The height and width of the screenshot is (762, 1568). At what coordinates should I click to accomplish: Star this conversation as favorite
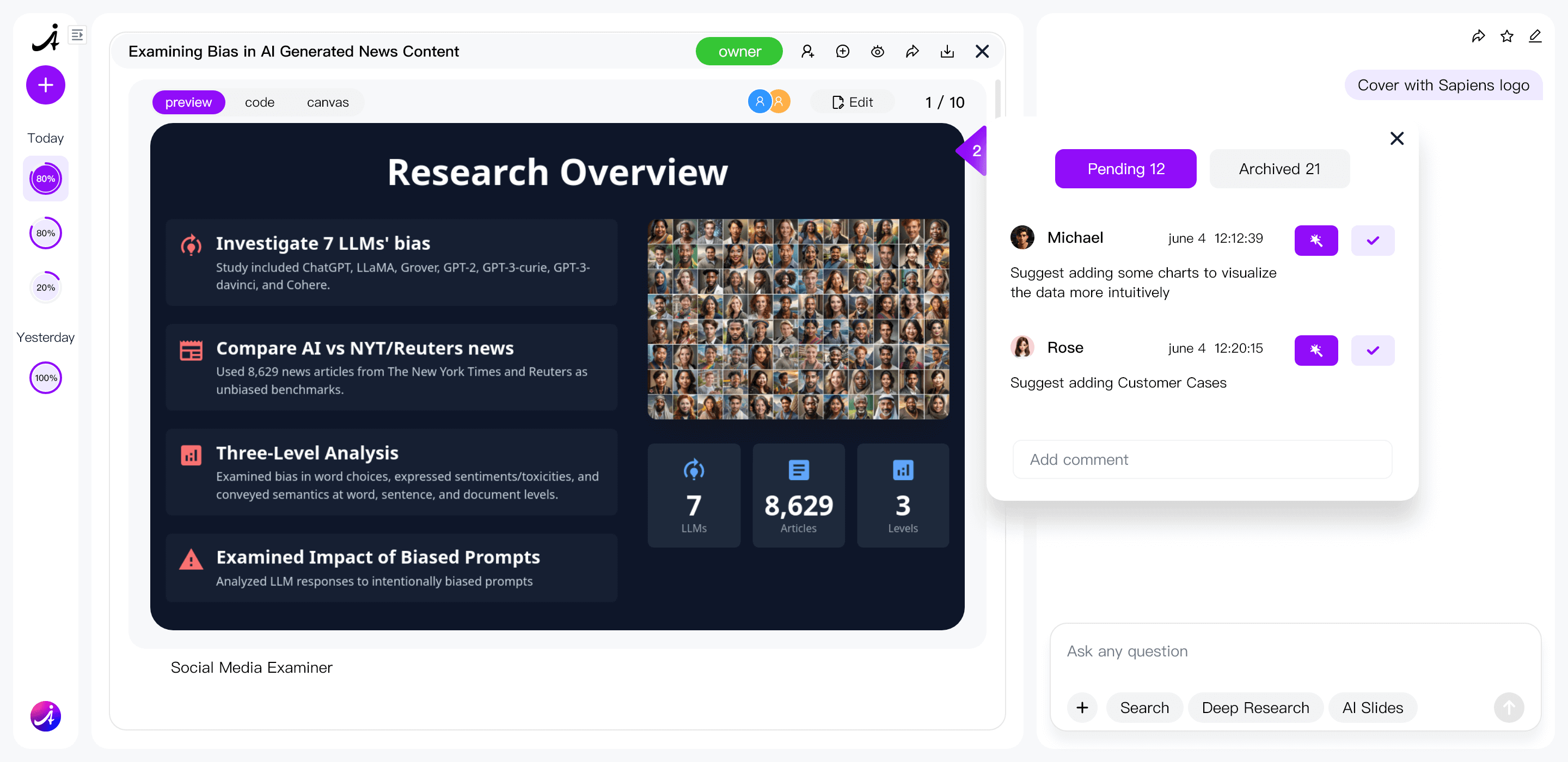coord(1506,36)
